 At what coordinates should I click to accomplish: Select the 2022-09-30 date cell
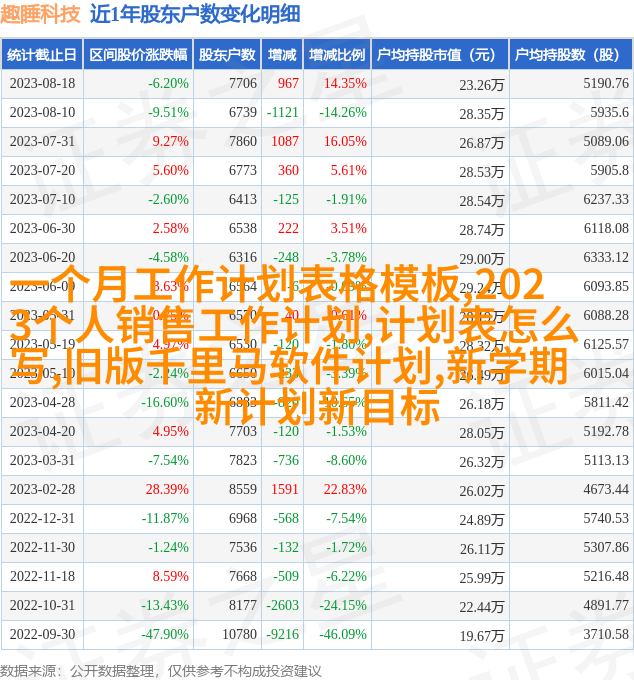tap(42, 635)
